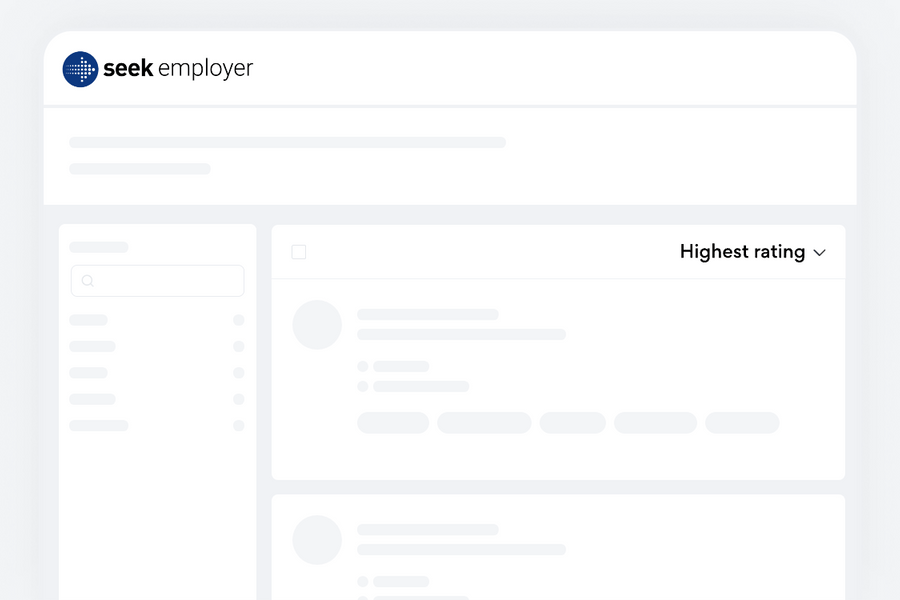
Task: Tick the select-all checkbox beside Highest rating
Action: (299, 252)
